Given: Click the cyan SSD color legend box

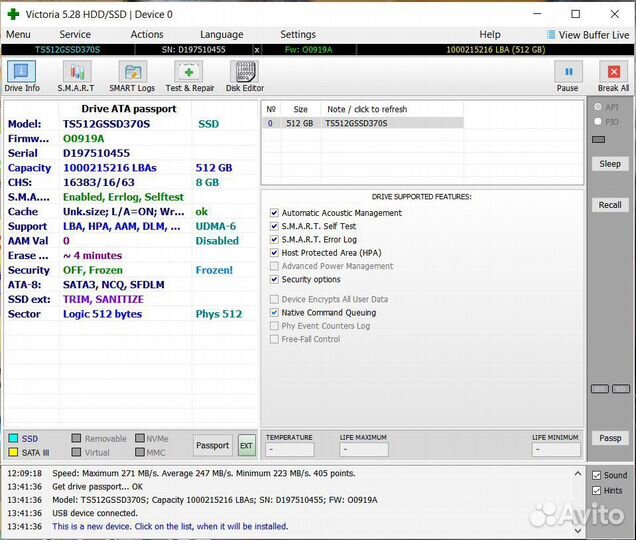Looking at the screenshot, I should 13,438.
